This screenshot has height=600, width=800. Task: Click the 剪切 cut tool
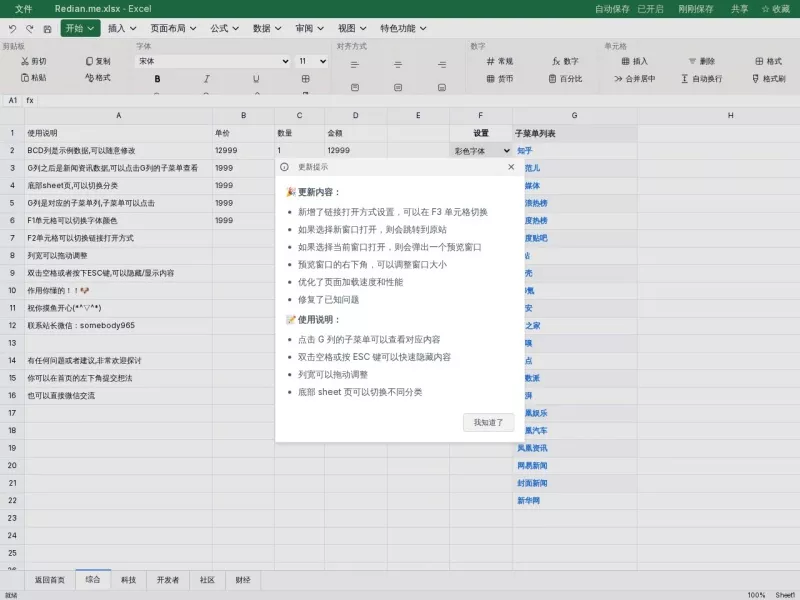pos(34,61)
